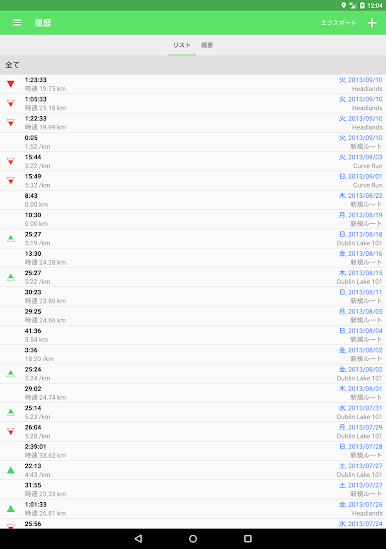The width and height of the screenshot is (386, 549).
Task: Tap red down triangle beside 1:23:33
Action: point(11,84)
